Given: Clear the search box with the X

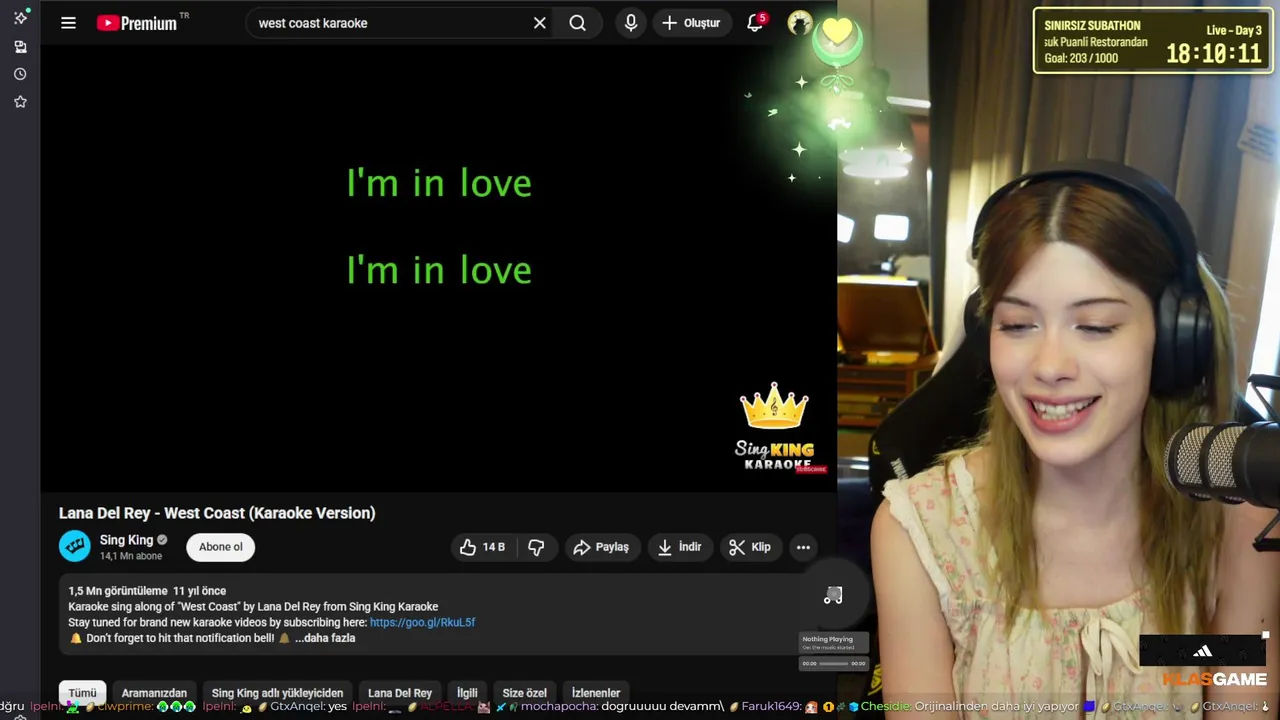Looking at the screenshot, I should [x=540, y=23].
